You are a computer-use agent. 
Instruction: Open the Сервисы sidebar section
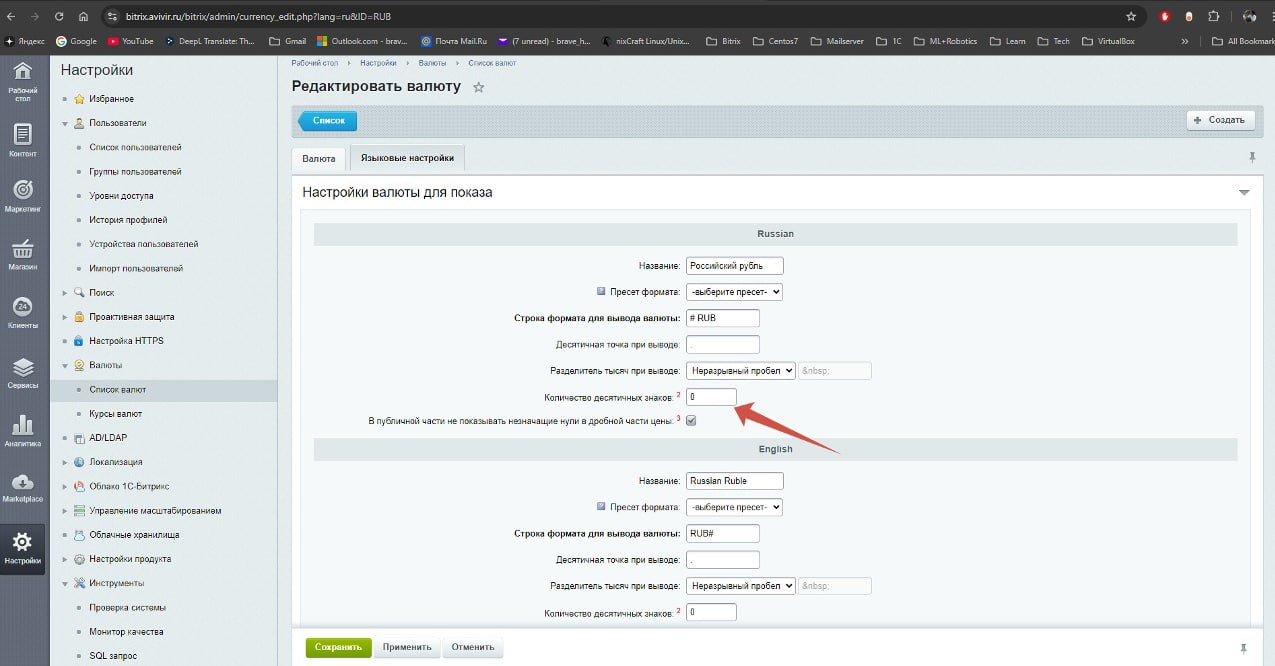pos(22,371)
